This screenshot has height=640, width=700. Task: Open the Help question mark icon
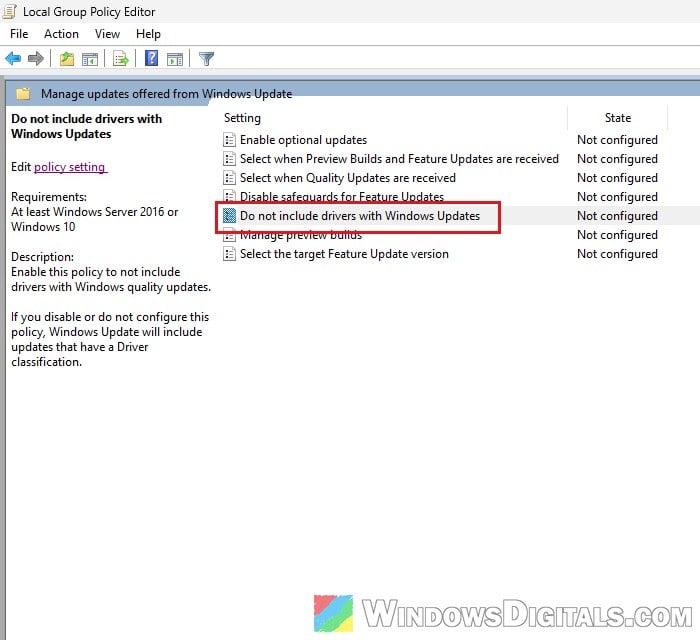(x=151, y=58)
